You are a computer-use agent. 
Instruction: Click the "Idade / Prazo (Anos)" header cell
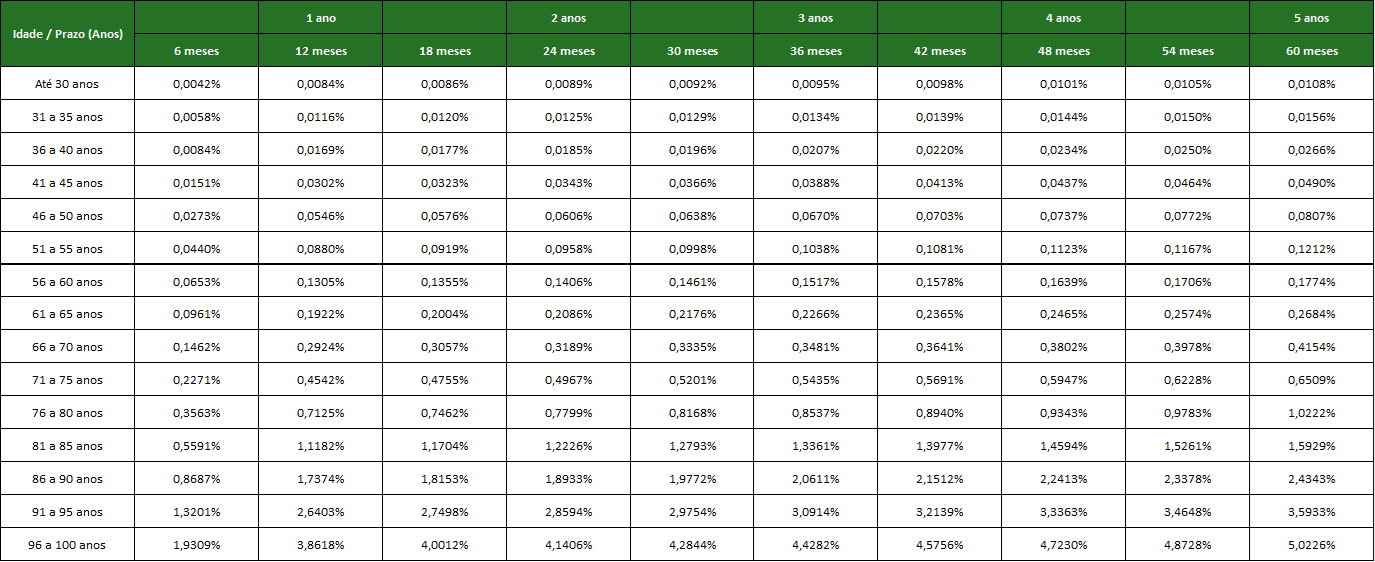pos(67,34)
